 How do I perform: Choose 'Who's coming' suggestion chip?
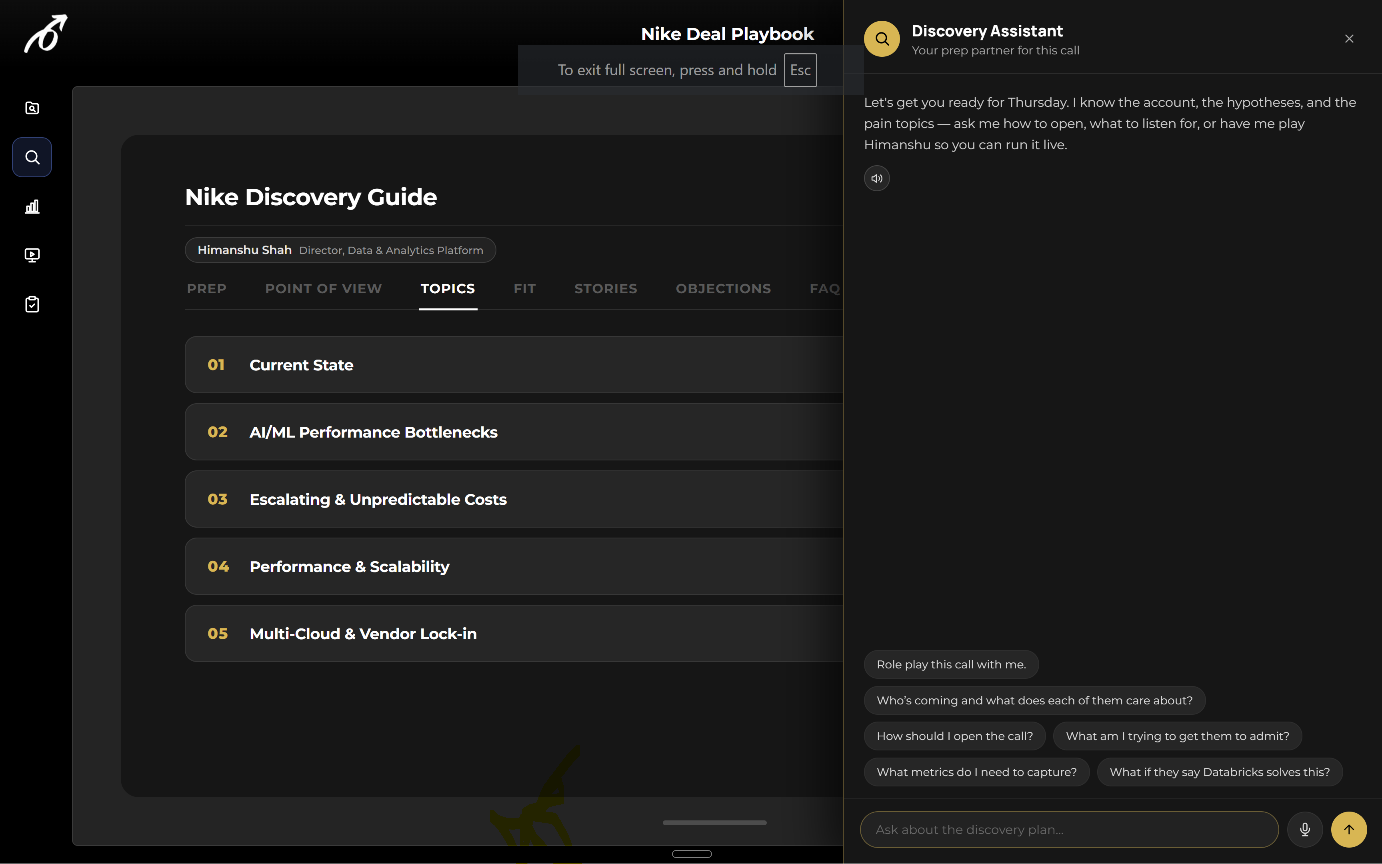[x=1035, y=700]
